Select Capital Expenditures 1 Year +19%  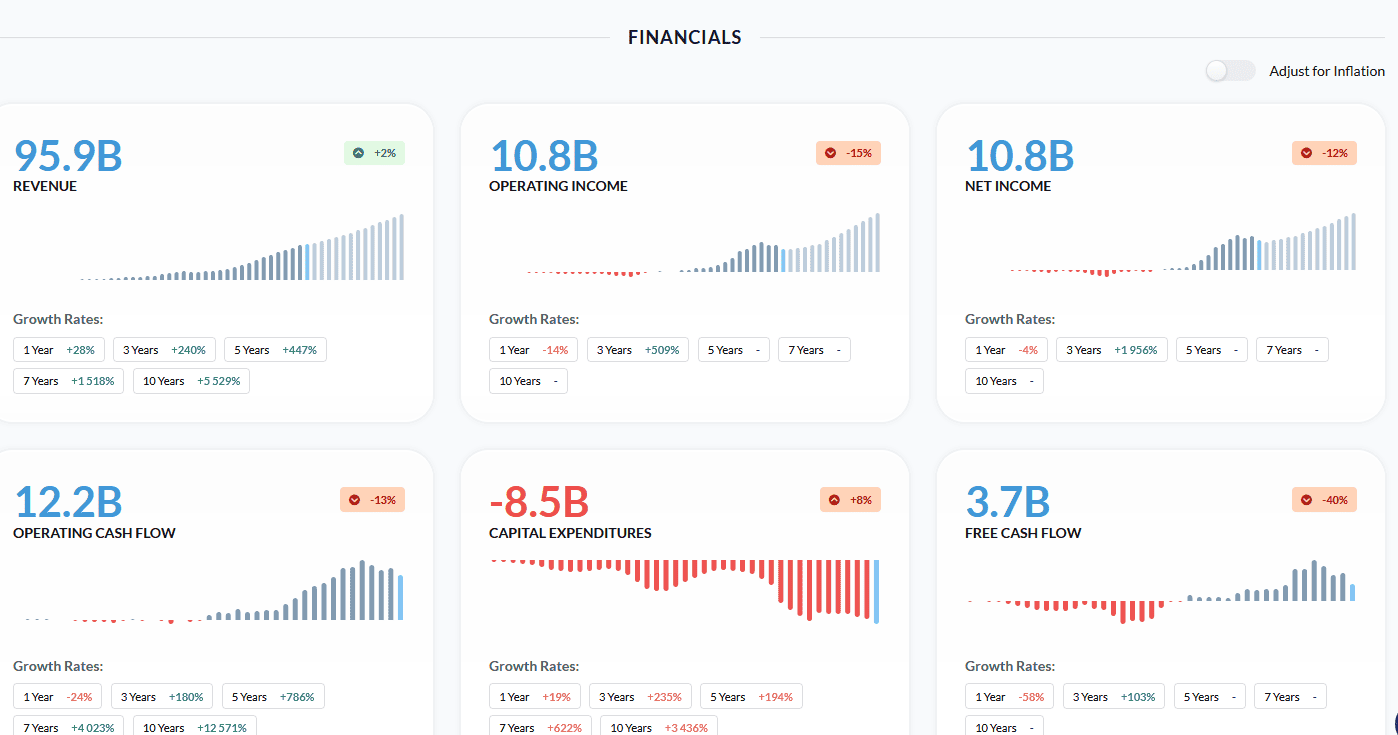click(535, 697)
